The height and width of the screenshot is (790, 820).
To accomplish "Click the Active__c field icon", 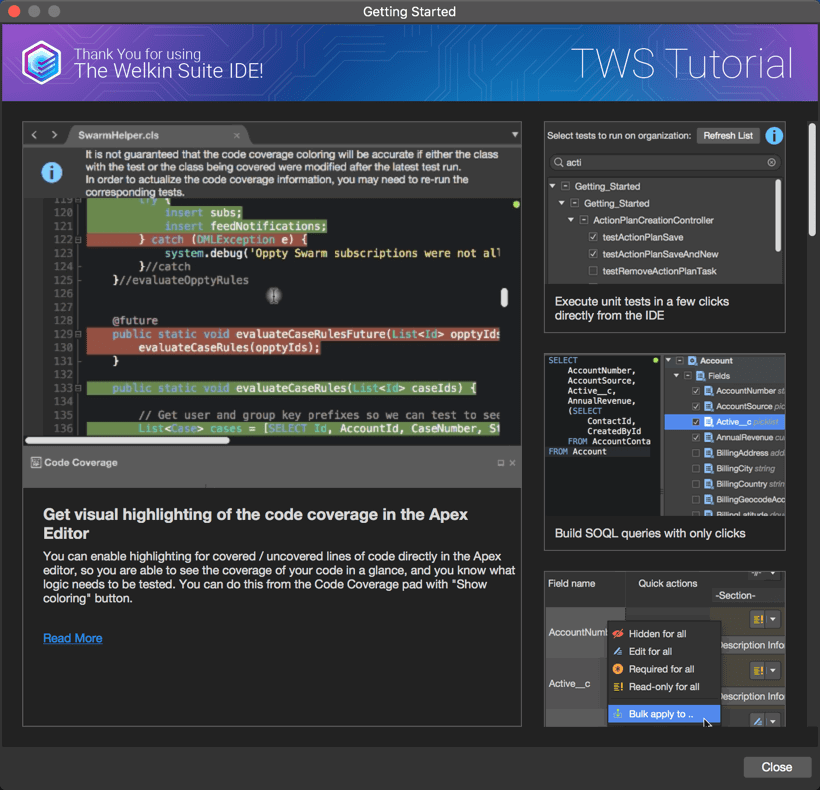I will pos(709,422).
